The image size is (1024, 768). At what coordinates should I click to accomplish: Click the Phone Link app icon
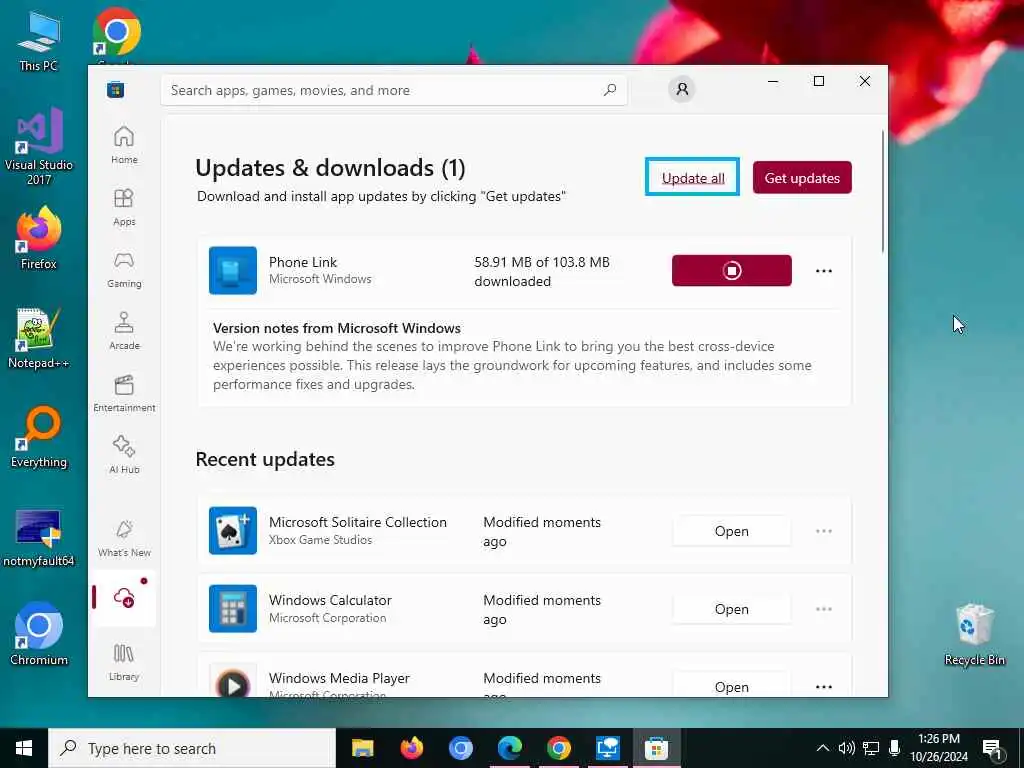pos(232,270)
